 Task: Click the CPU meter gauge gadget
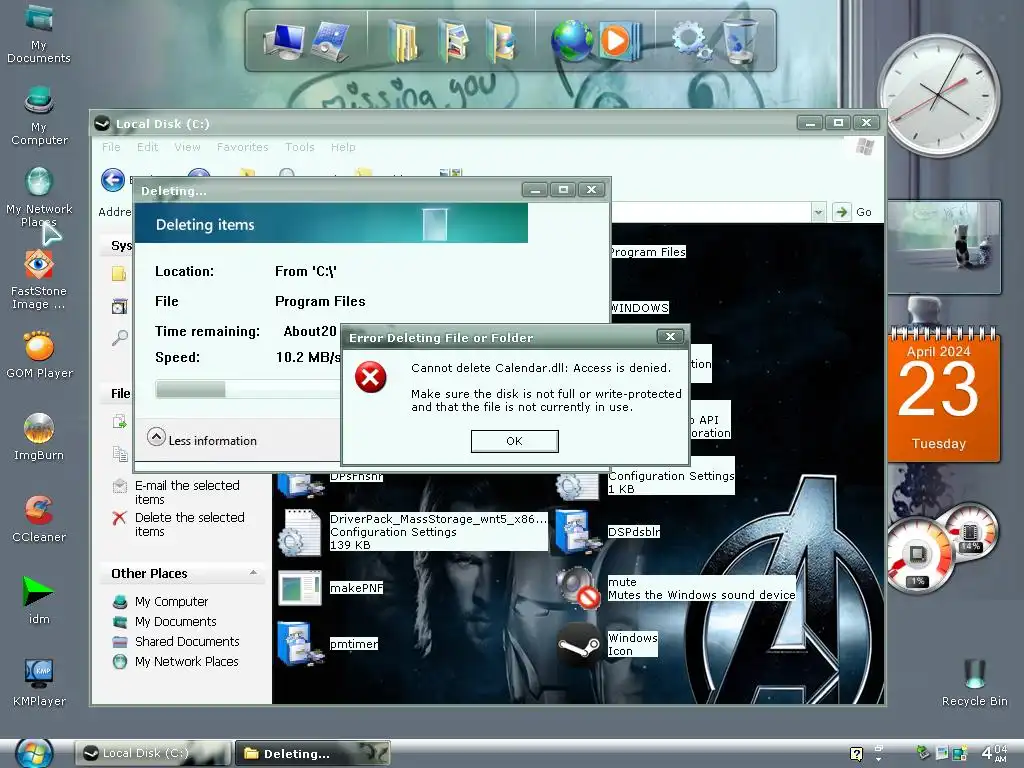[x=918, y=555]
